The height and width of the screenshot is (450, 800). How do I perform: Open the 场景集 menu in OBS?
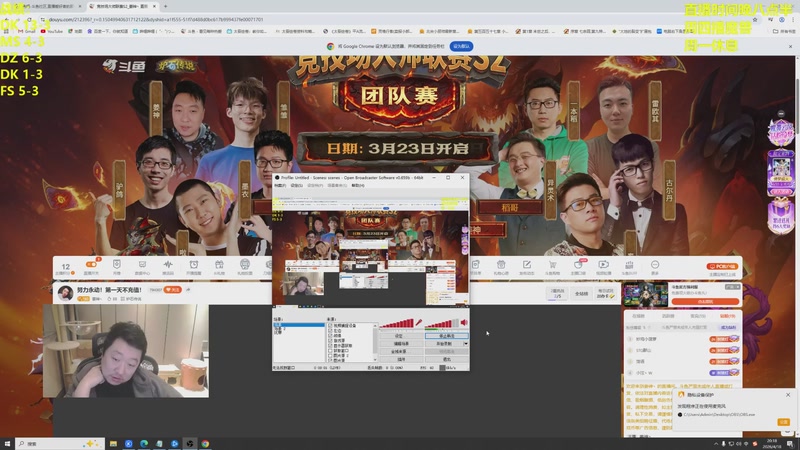(x=337, y=185)
